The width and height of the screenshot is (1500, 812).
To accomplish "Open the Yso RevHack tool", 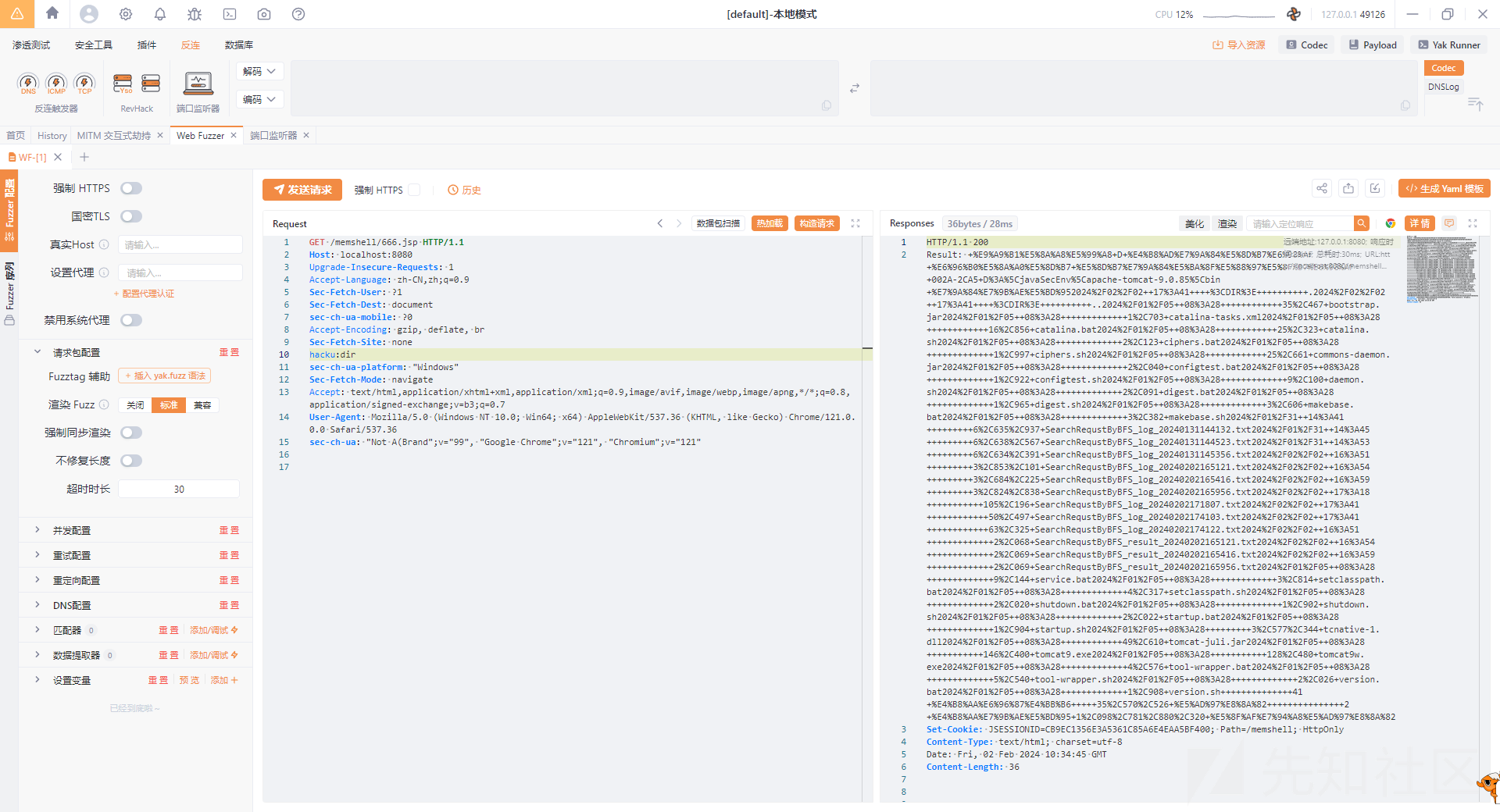I will coord(123,84).
